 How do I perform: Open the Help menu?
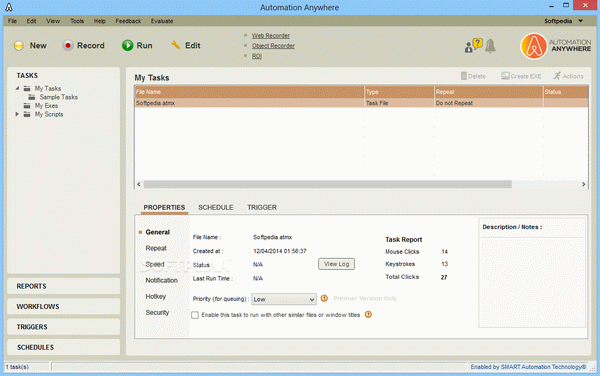99,21
